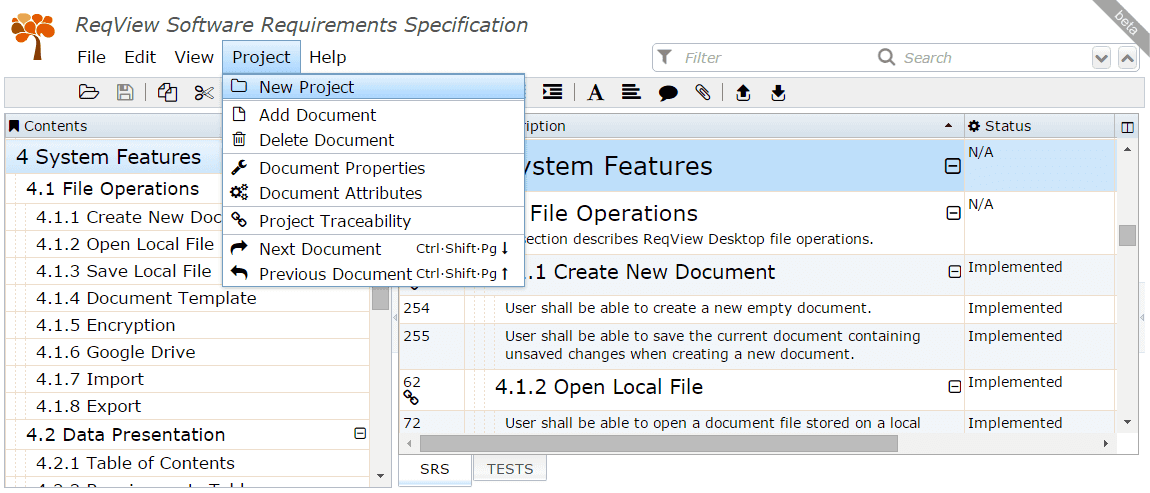
Task: Collapse 4.2 Data Presentation in contents tree
Action: tap(360, 434)
